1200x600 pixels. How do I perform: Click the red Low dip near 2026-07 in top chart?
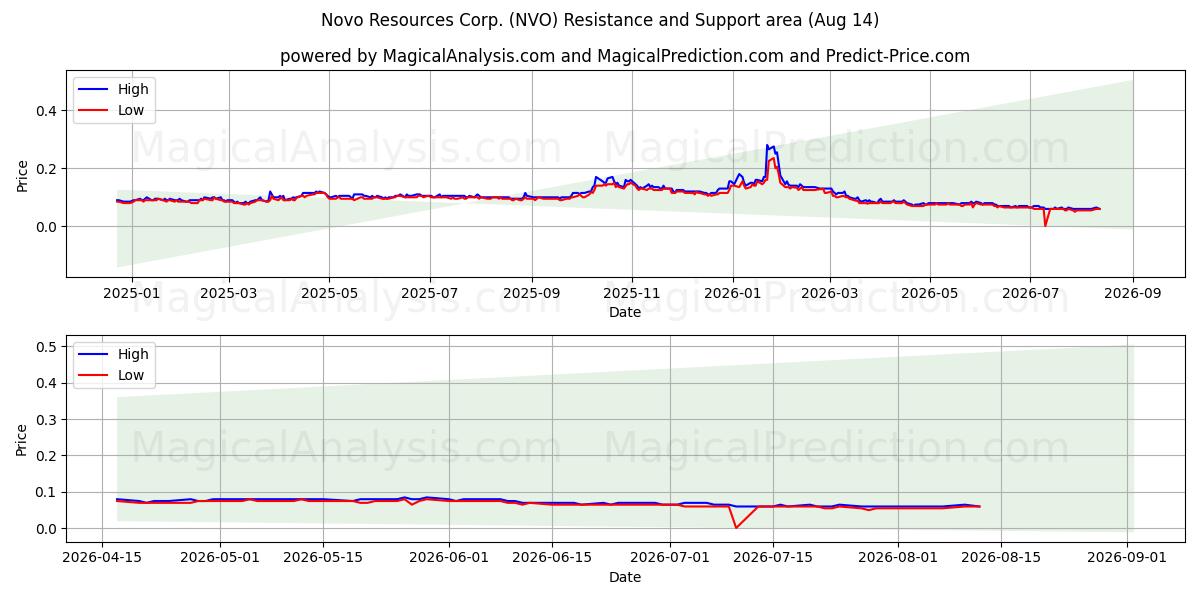pos(1046,225)
